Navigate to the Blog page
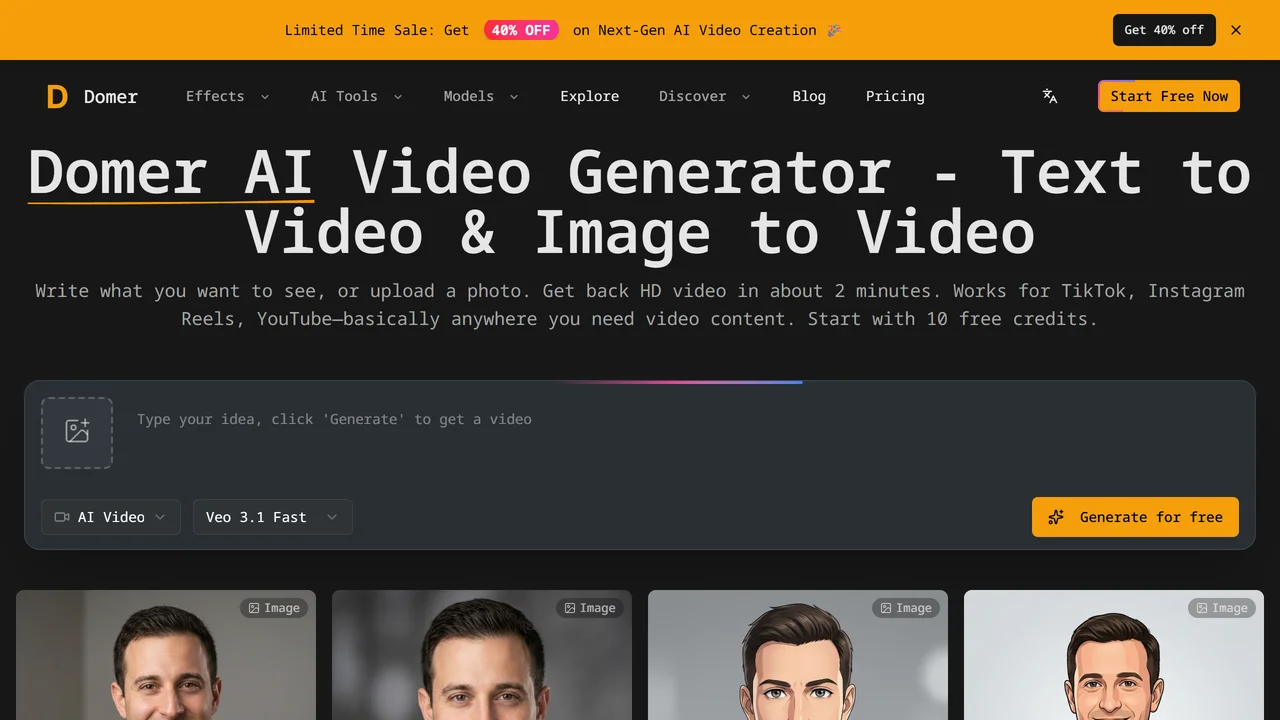 pos(809,96)
